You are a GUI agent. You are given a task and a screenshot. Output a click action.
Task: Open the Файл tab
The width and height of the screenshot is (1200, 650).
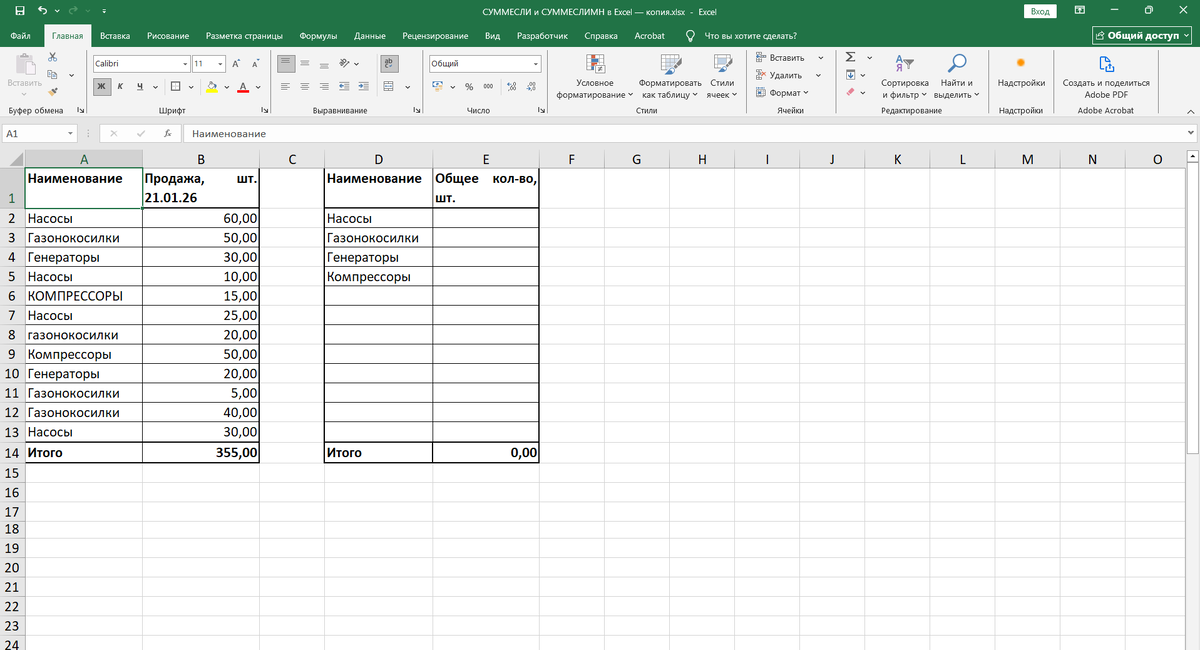point(20,36)
